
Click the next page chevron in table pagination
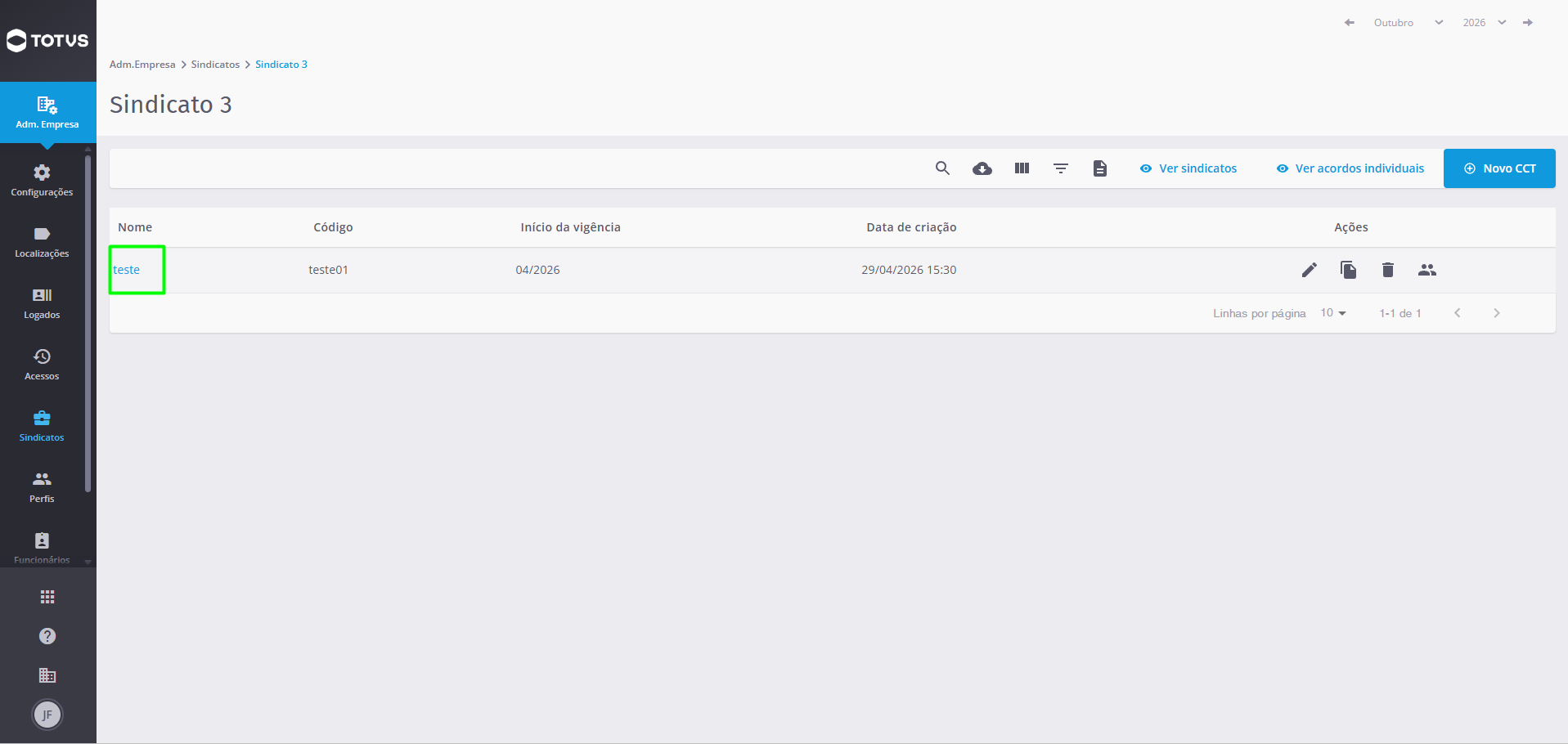(x=1497, y=313)
